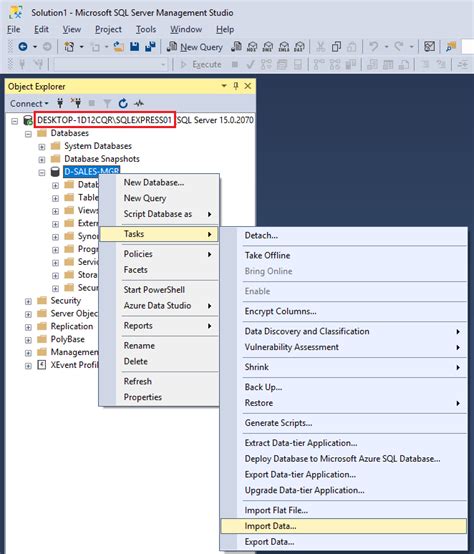Click the Database Engine Query icon
Image resolution: width=474 pixels, height=554 pixels.
(x=236, y=46)
